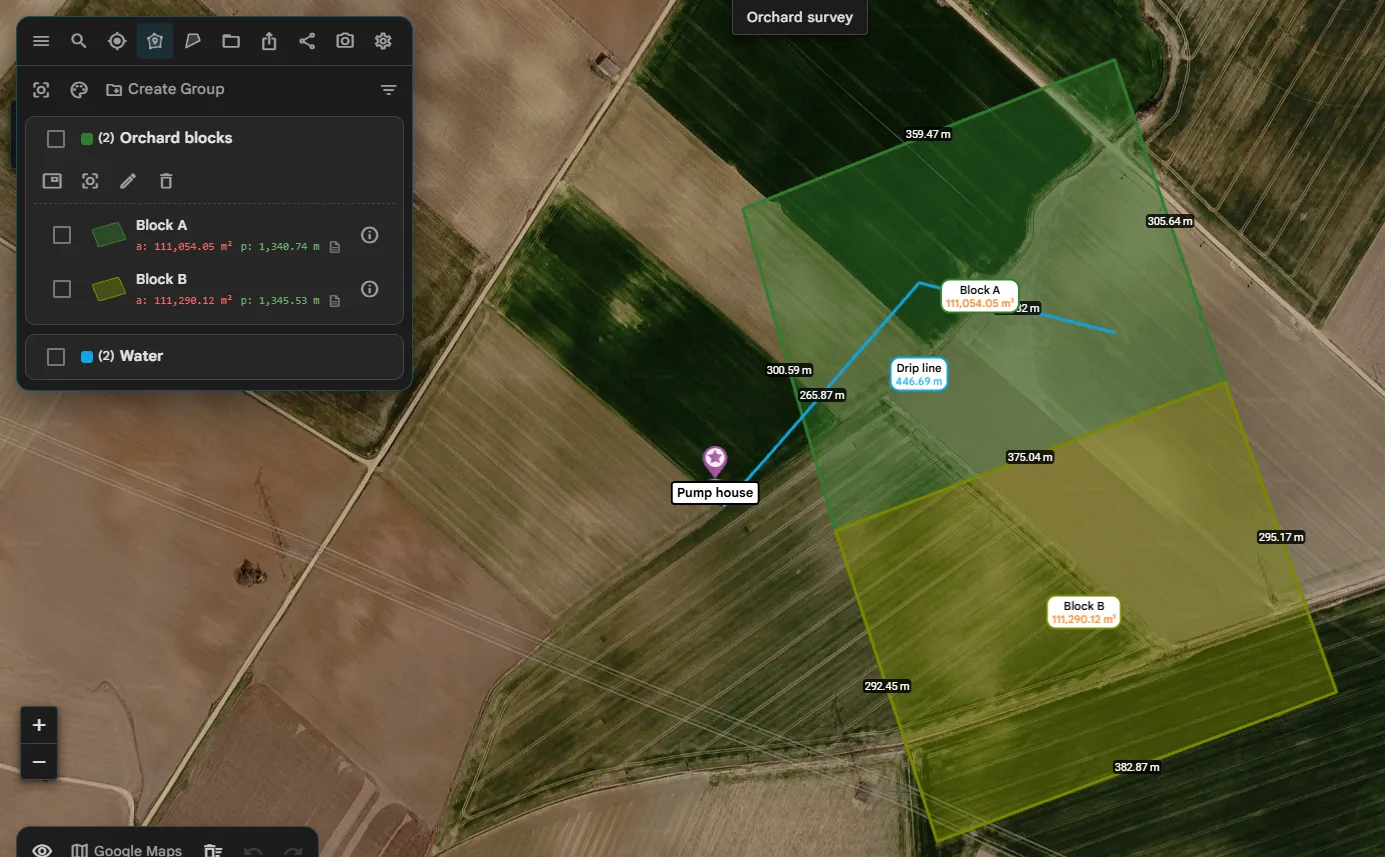Open info for Block A in list
The image size is (1385, 857).
(369, 235)
